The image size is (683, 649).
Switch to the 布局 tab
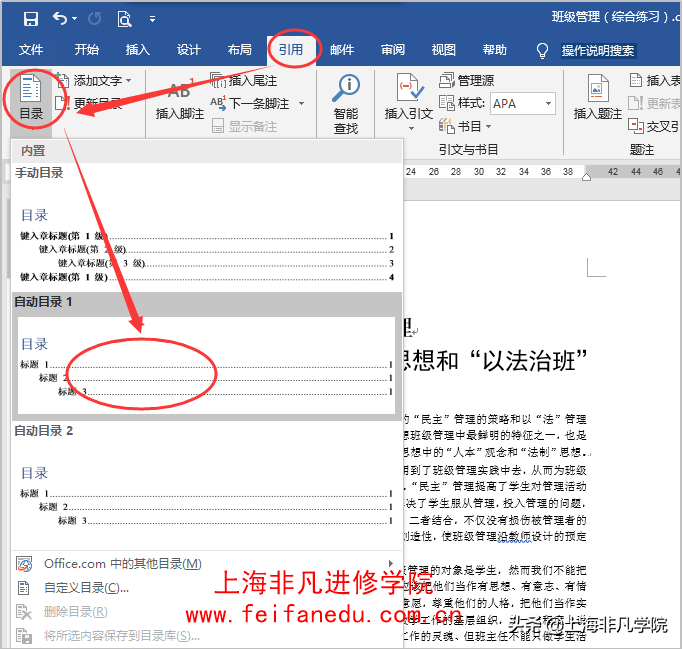point(240,50)
